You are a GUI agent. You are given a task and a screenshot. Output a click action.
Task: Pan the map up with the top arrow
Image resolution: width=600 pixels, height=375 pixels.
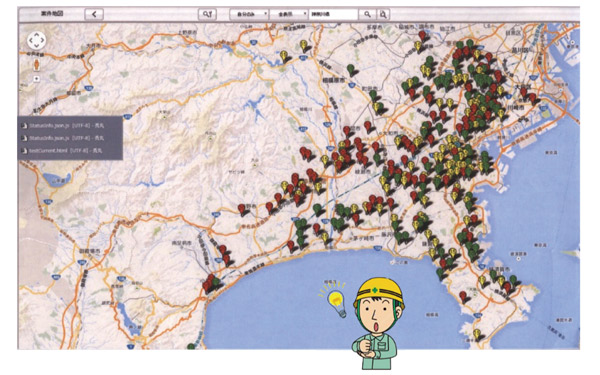(36, 34)
